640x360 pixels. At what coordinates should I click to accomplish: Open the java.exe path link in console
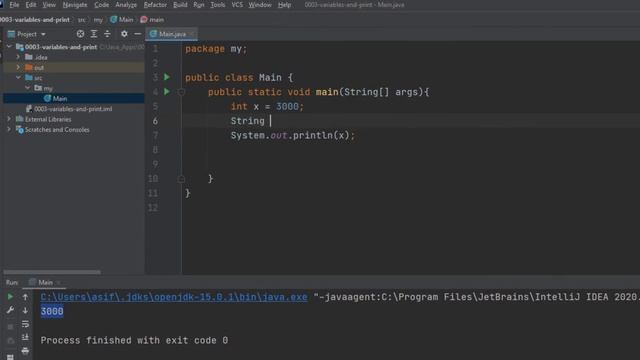[174, 297]
